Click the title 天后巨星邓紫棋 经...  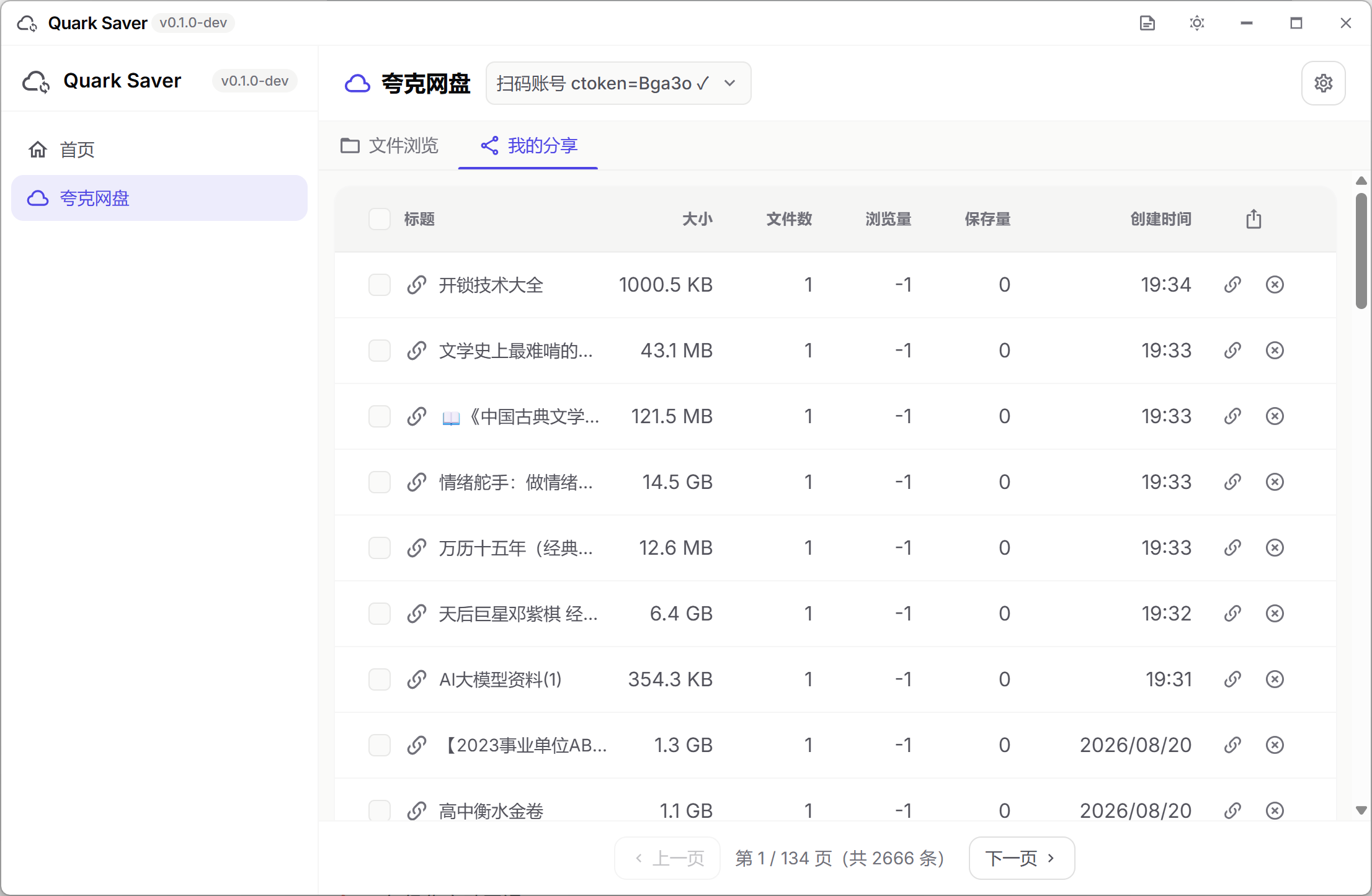pos(518,614)
